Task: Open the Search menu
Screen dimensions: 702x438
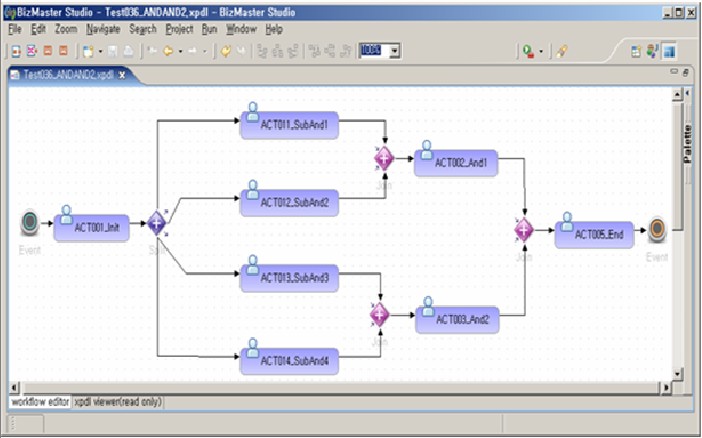Action: pos(143,29)
